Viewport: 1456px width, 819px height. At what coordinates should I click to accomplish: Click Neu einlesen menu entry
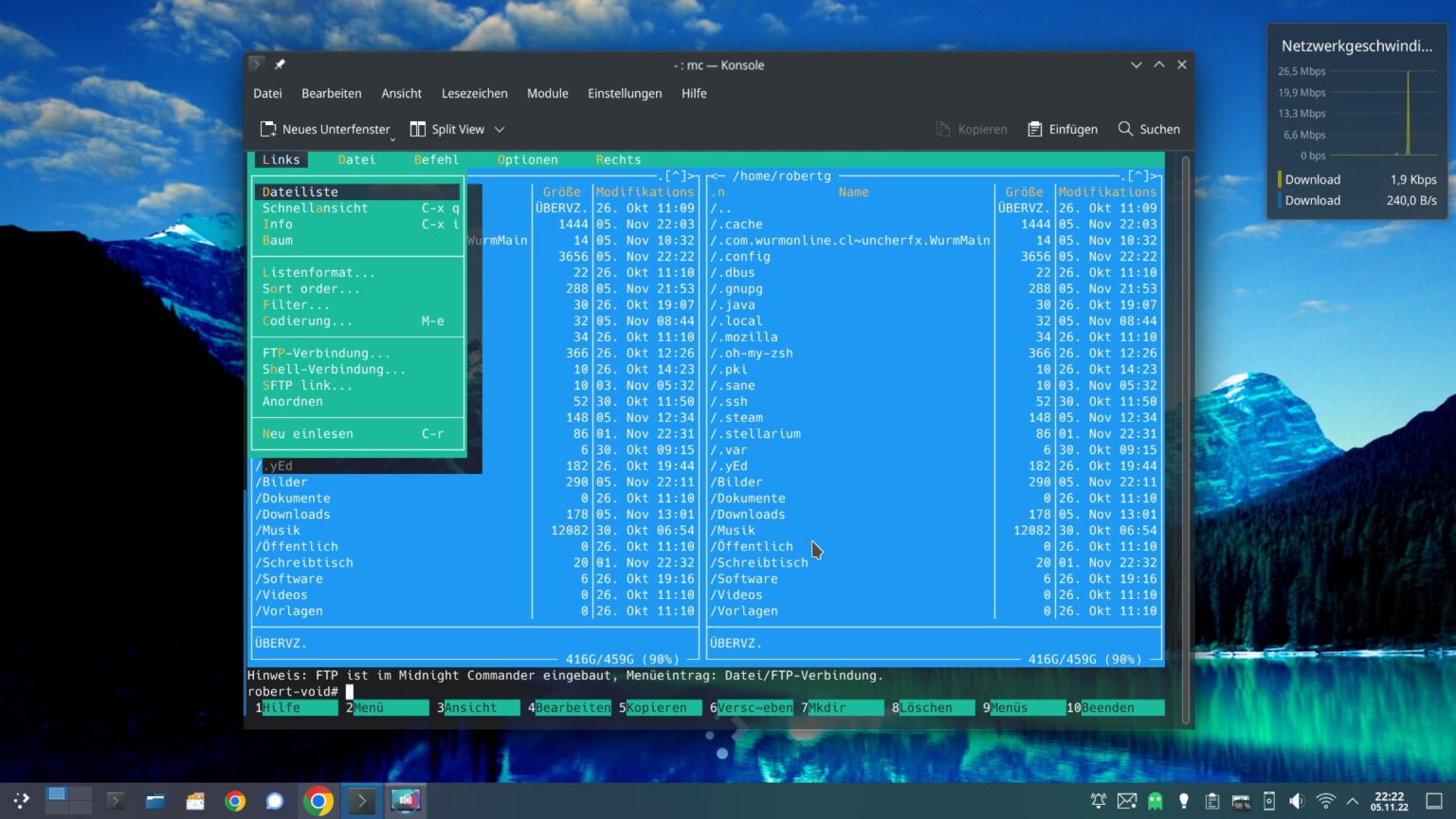pos(360,433)
